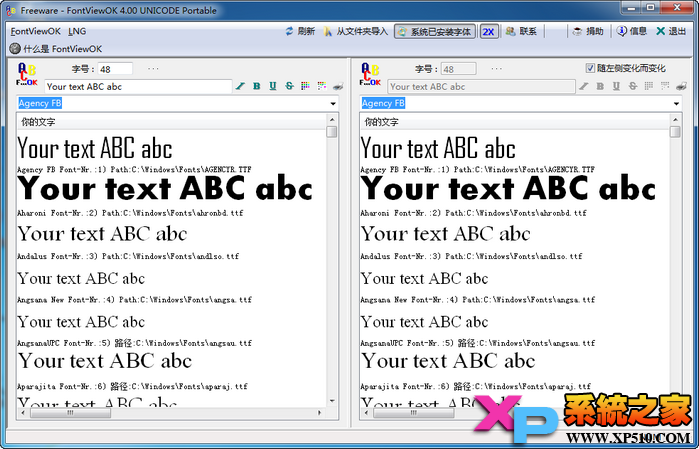Click 从文件夹导入 import from folder
Viewport: 699px width, 449px height.
[356, 31]
